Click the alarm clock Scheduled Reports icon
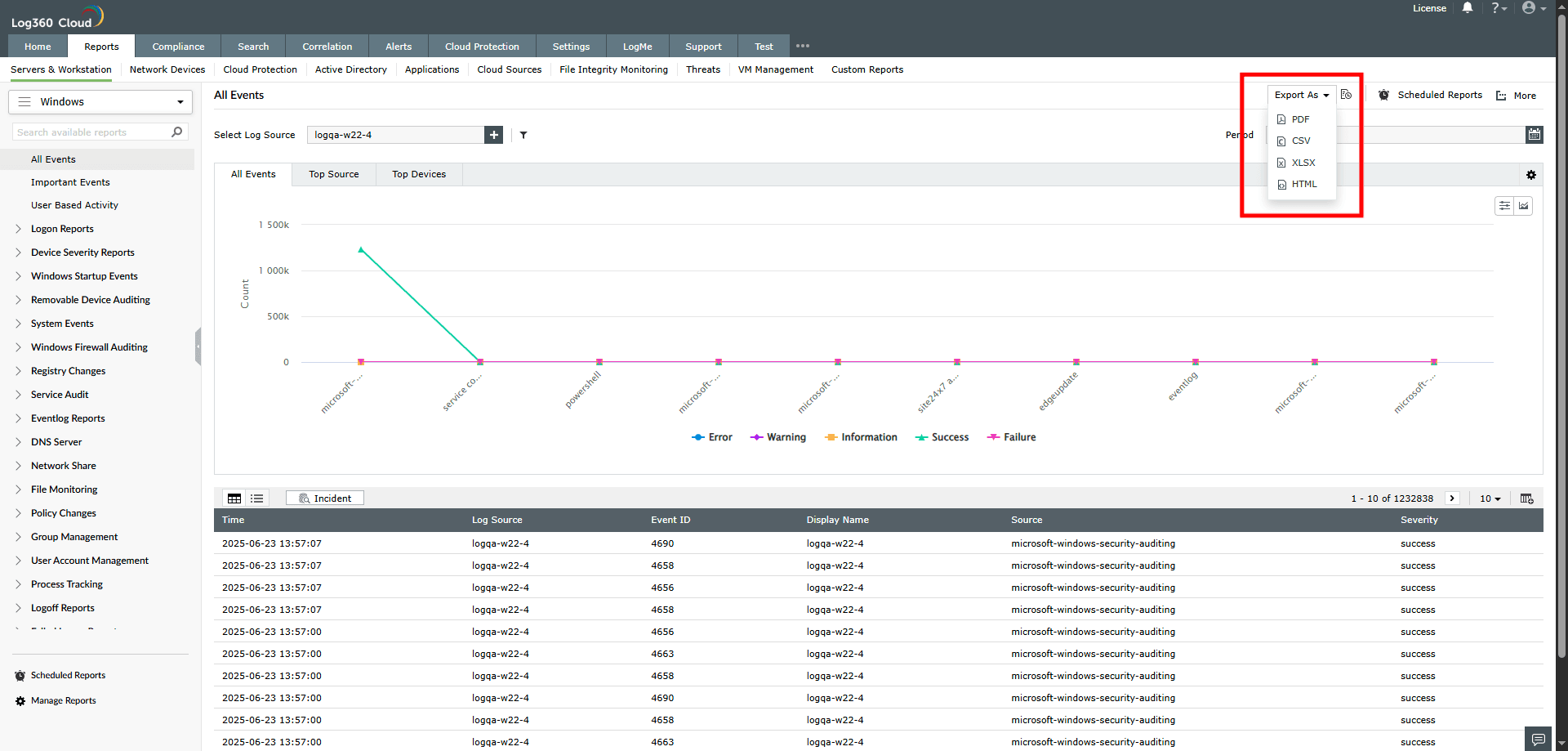 (1383, 95)
